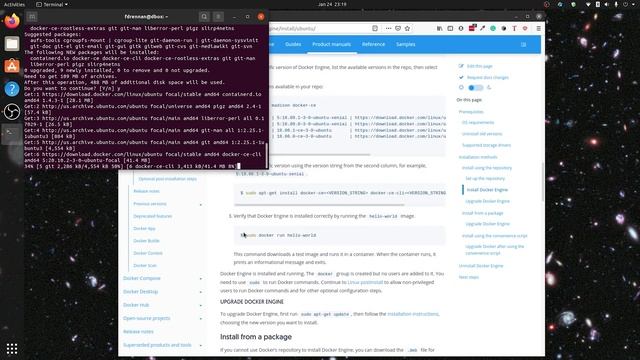Go to Install using the convenience script

coord(495,236)
